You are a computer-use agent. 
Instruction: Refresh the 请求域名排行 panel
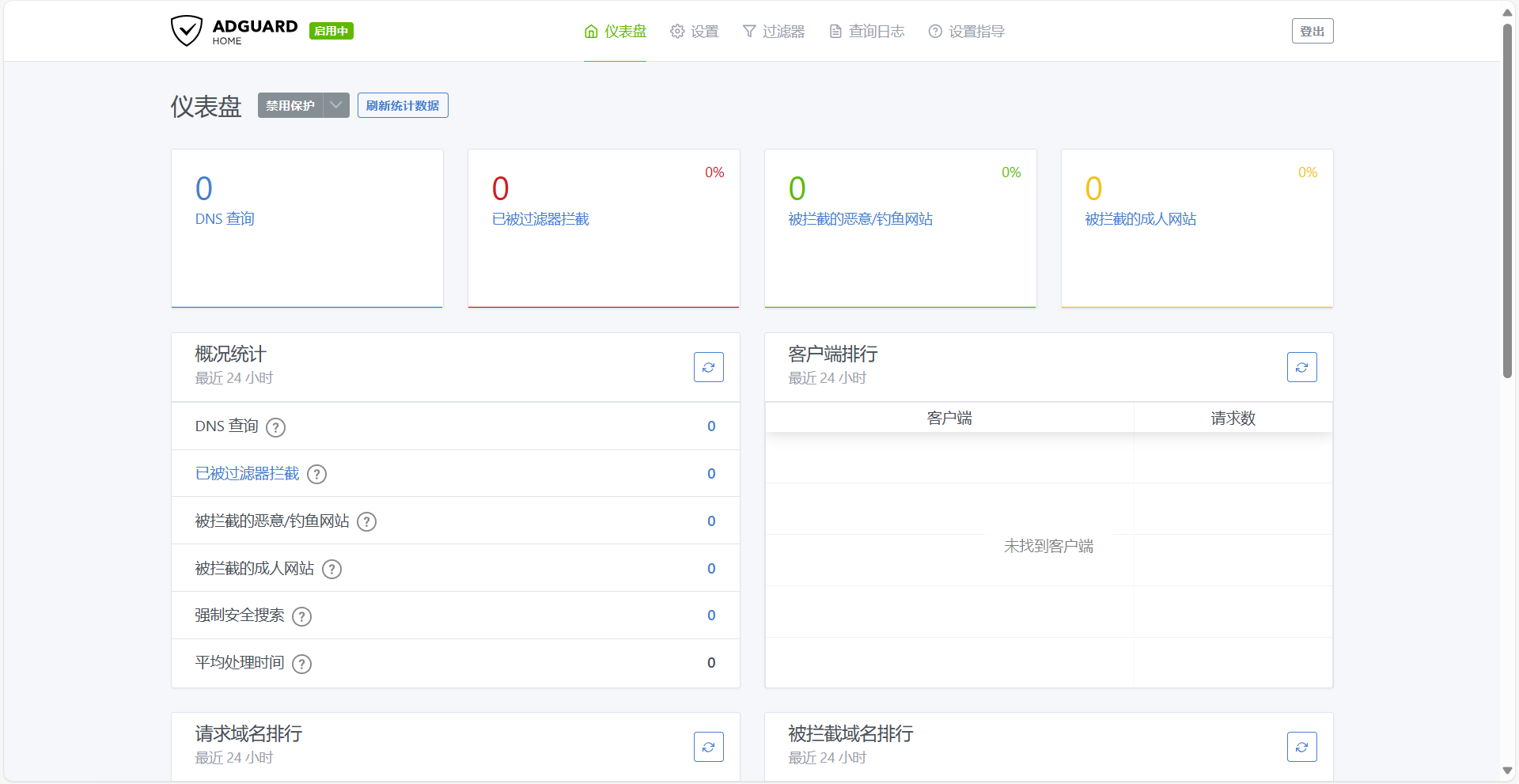(708, 747)
